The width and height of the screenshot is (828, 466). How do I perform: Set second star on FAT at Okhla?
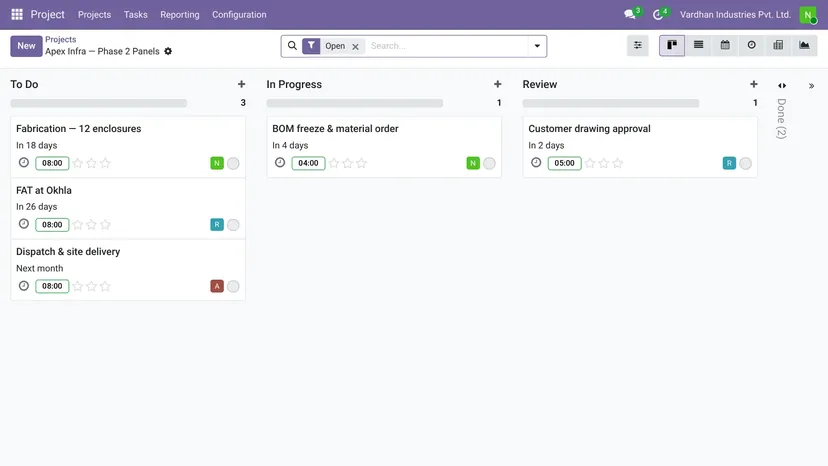(x=91, y=225)
